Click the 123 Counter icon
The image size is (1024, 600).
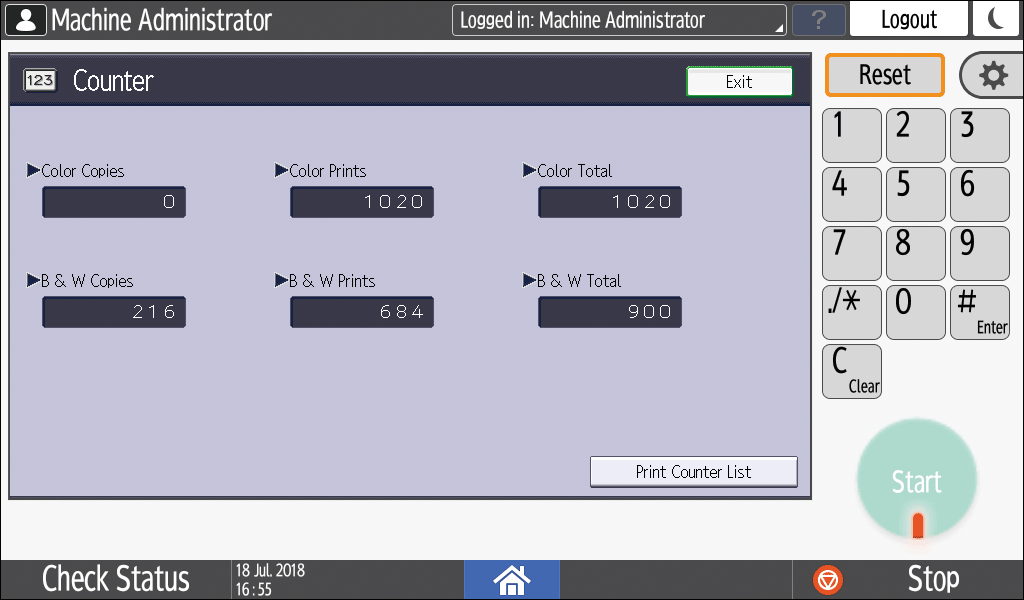coord(40,81)
